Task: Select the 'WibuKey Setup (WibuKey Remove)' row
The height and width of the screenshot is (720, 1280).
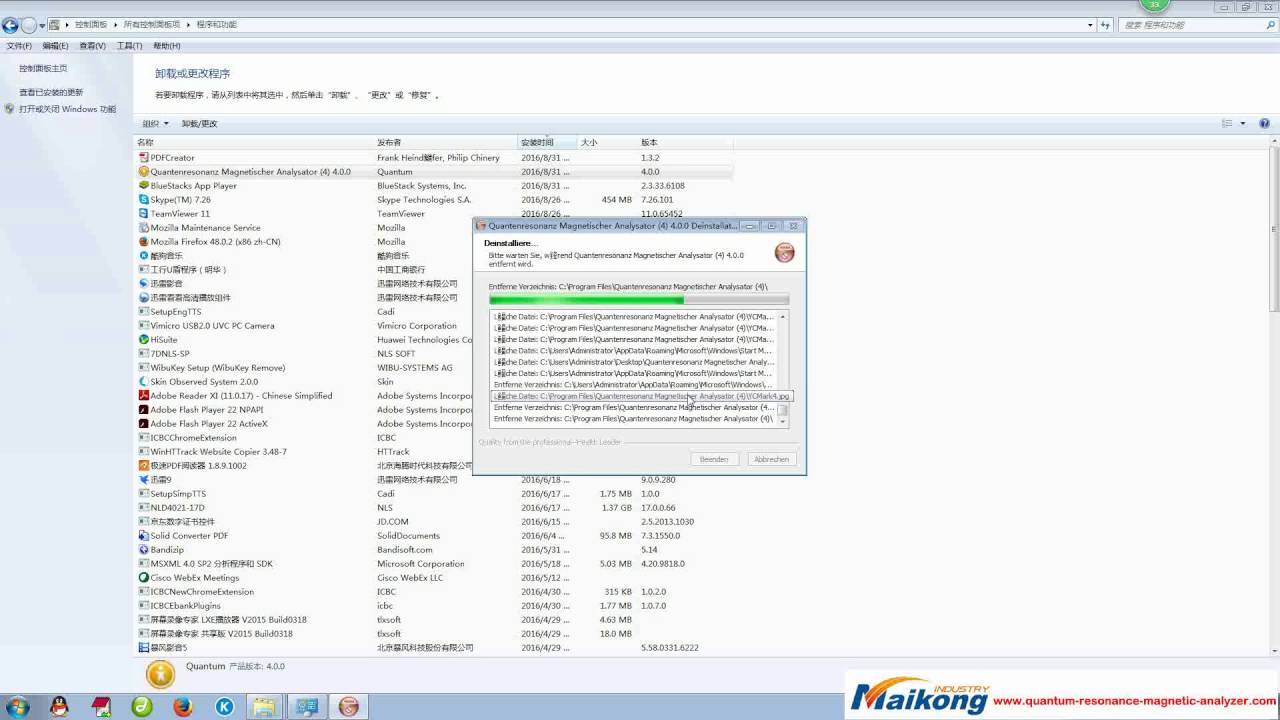Action: pyautogui.click(x=434, y=368)
